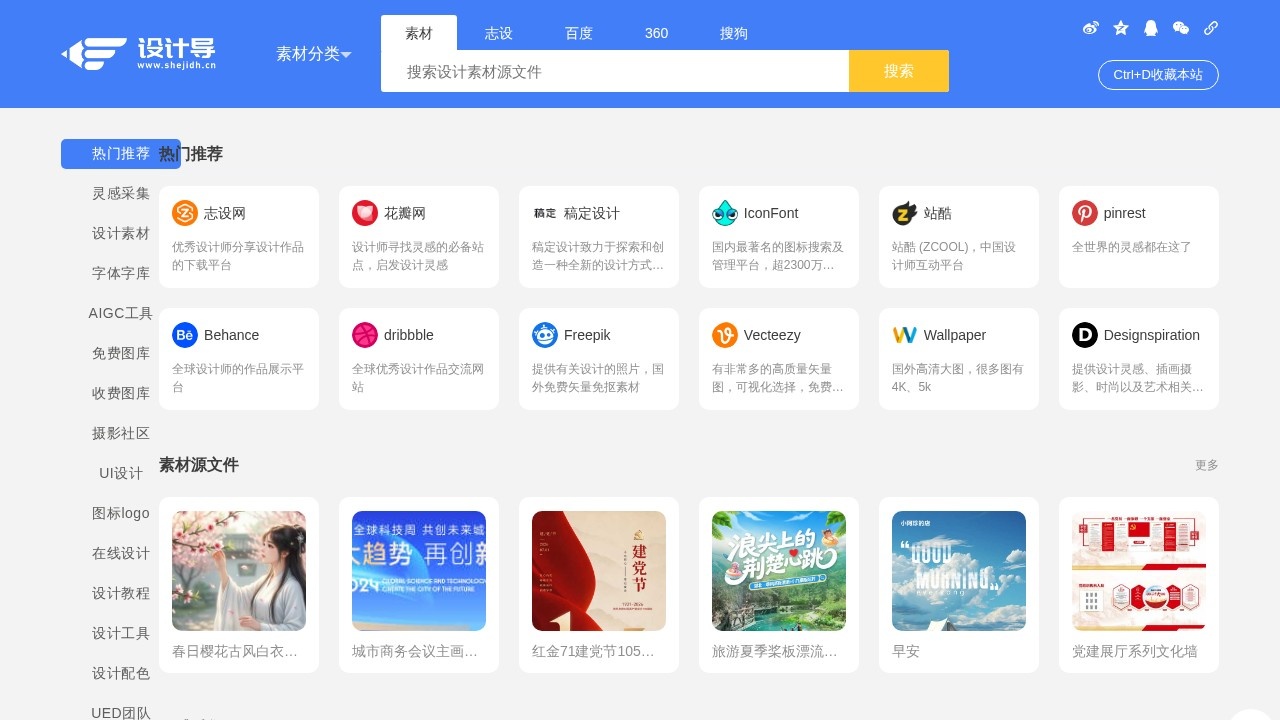1280x720 pixels.
Task: Open the 红金71建党节 thumbnail
Action: 599,571
